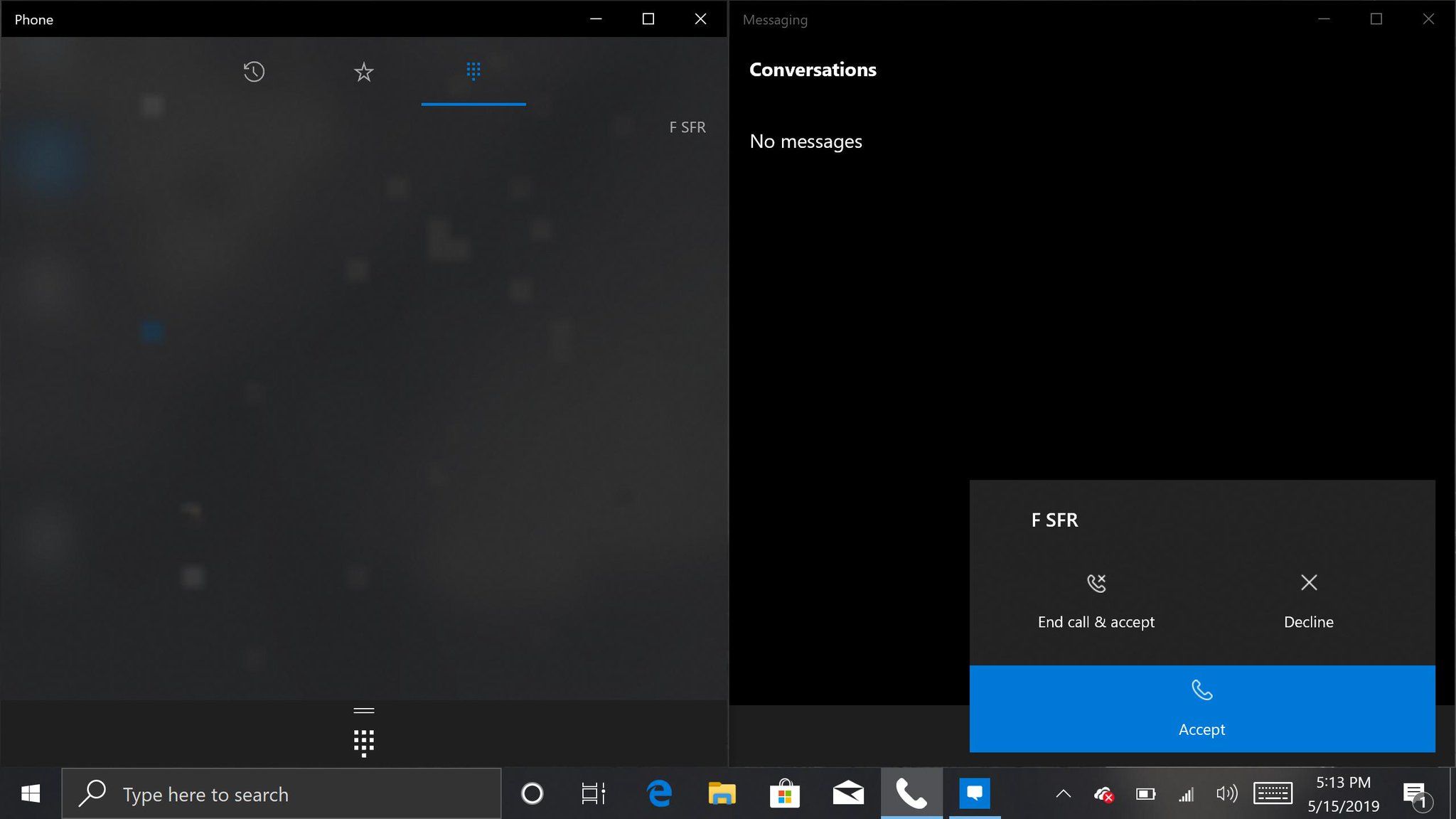Close the Messaging window
The image size is (1456, 819).
pyautogui.click(x=1428, y=19)
